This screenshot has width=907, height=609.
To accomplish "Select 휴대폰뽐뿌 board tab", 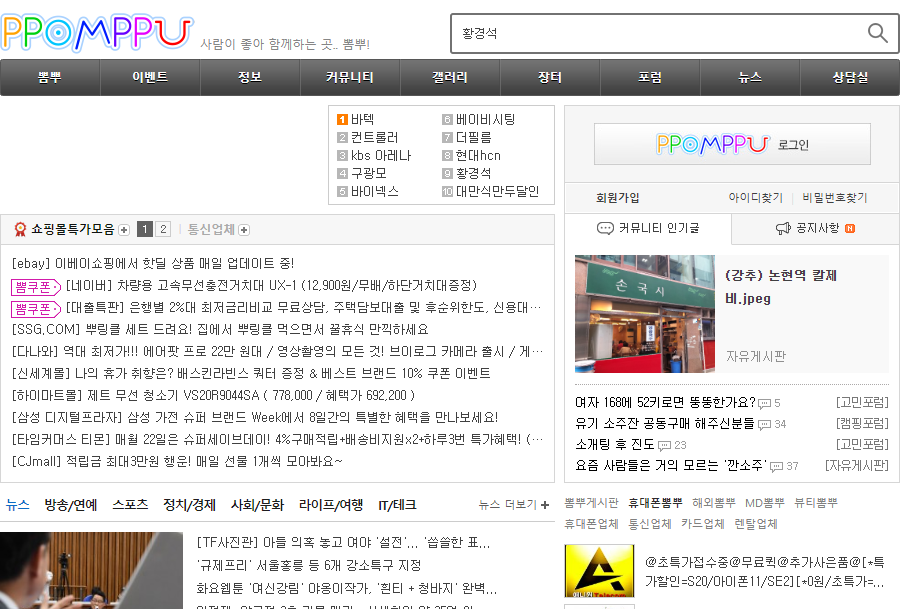I will [x=655, y=503].
